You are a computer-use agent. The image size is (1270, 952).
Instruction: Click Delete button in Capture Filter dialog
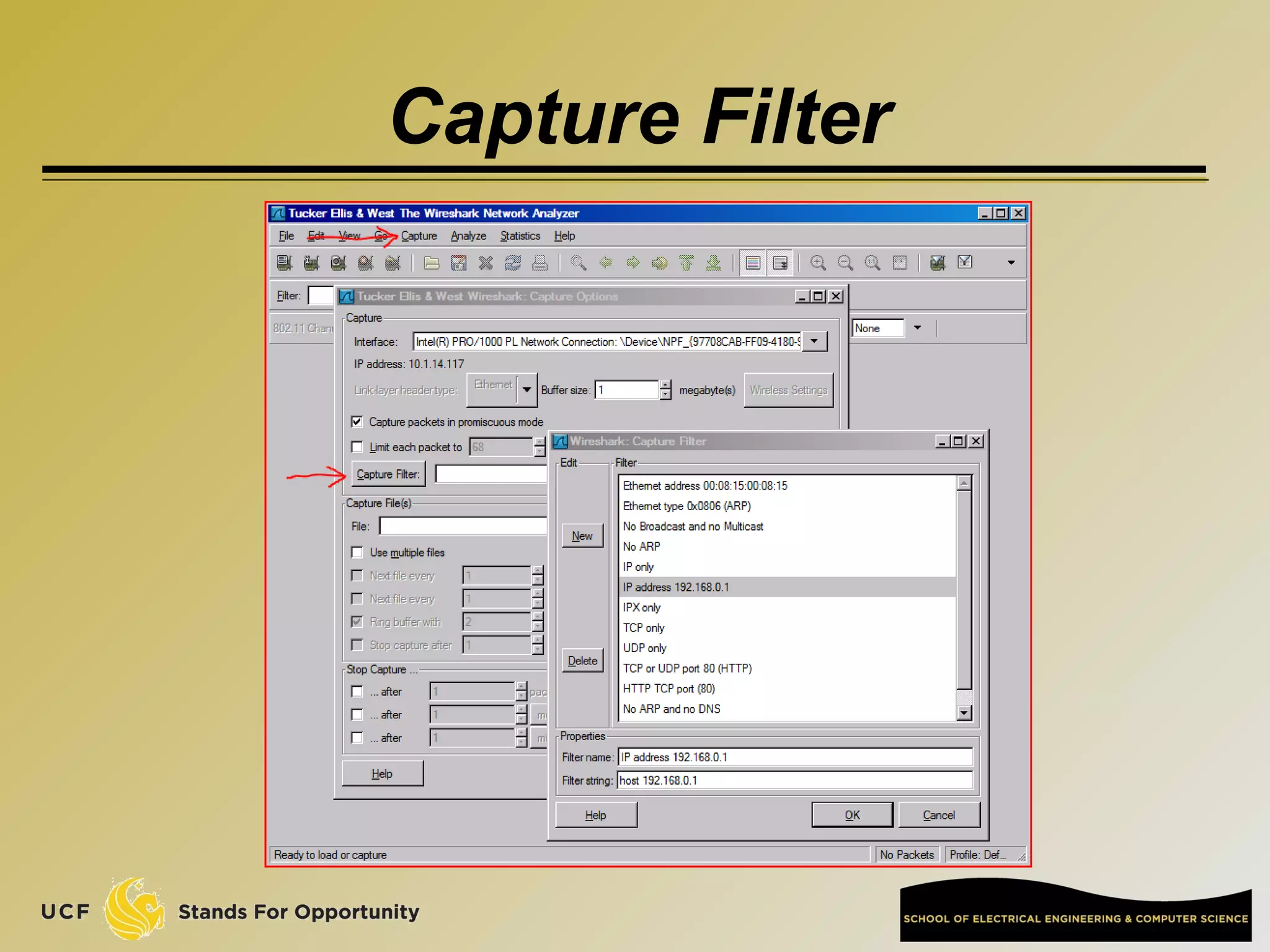pos(582,661)
